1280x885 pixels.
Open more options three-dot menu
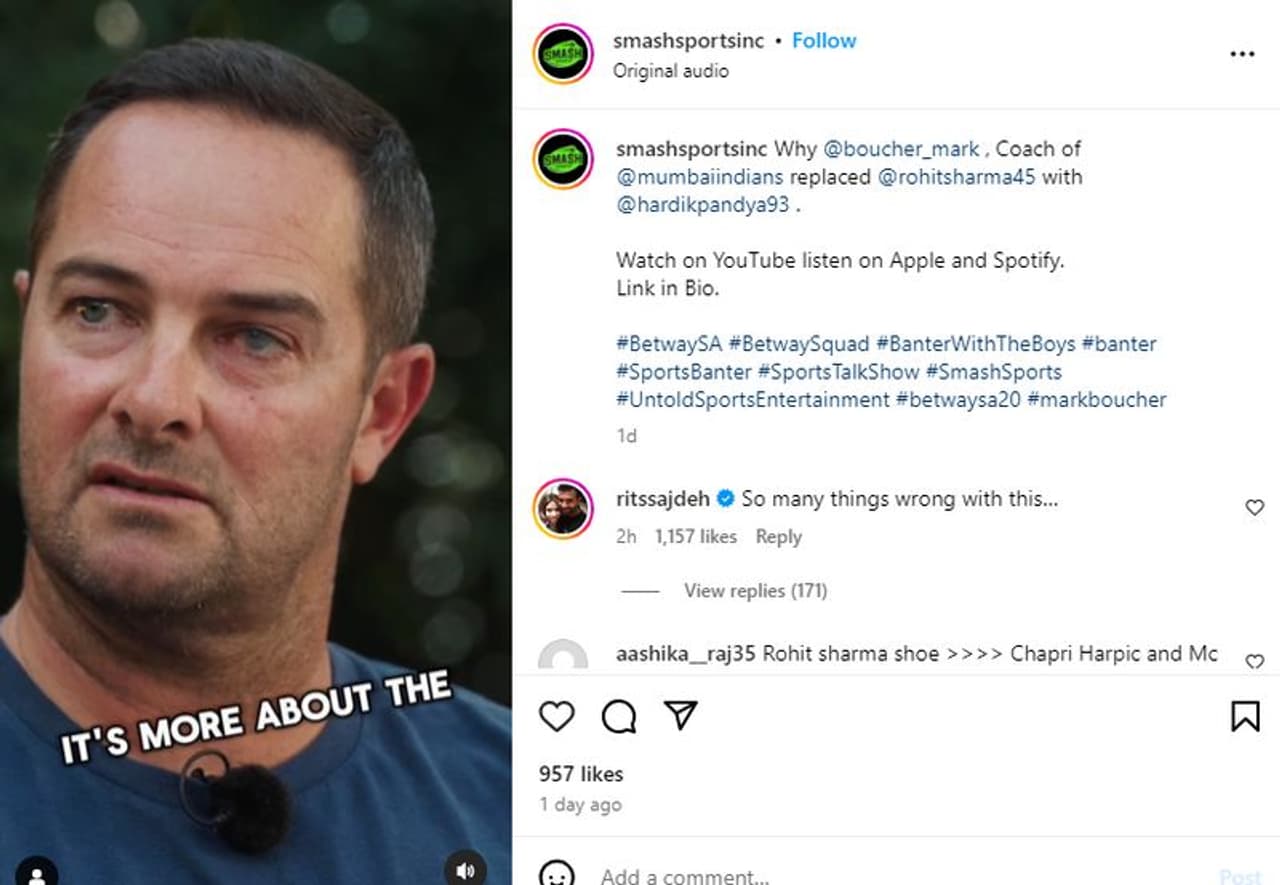pos(1242,54)
